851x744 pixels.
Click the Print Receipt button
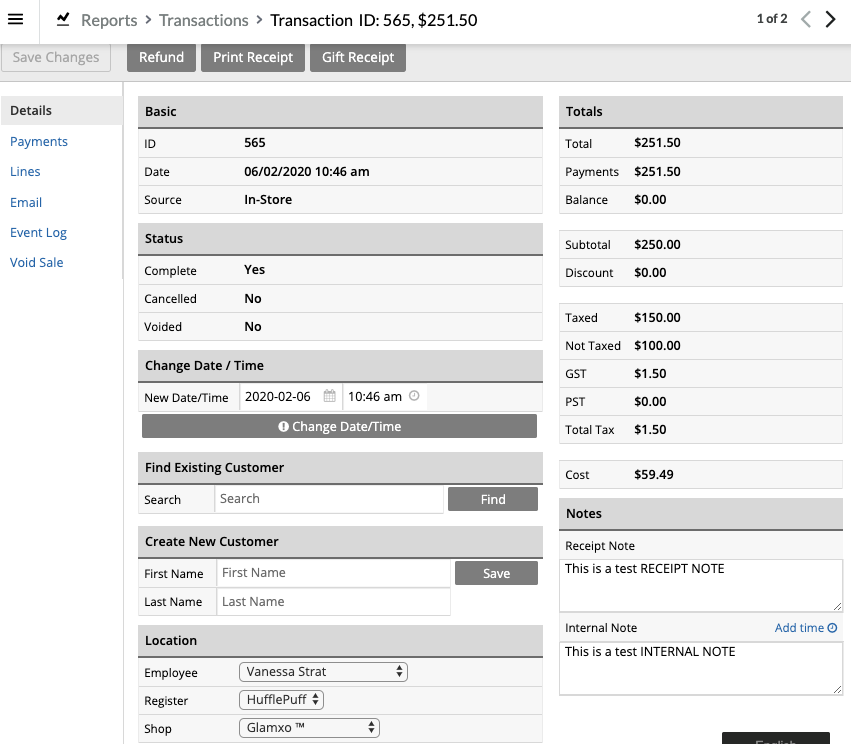point(253,58)
